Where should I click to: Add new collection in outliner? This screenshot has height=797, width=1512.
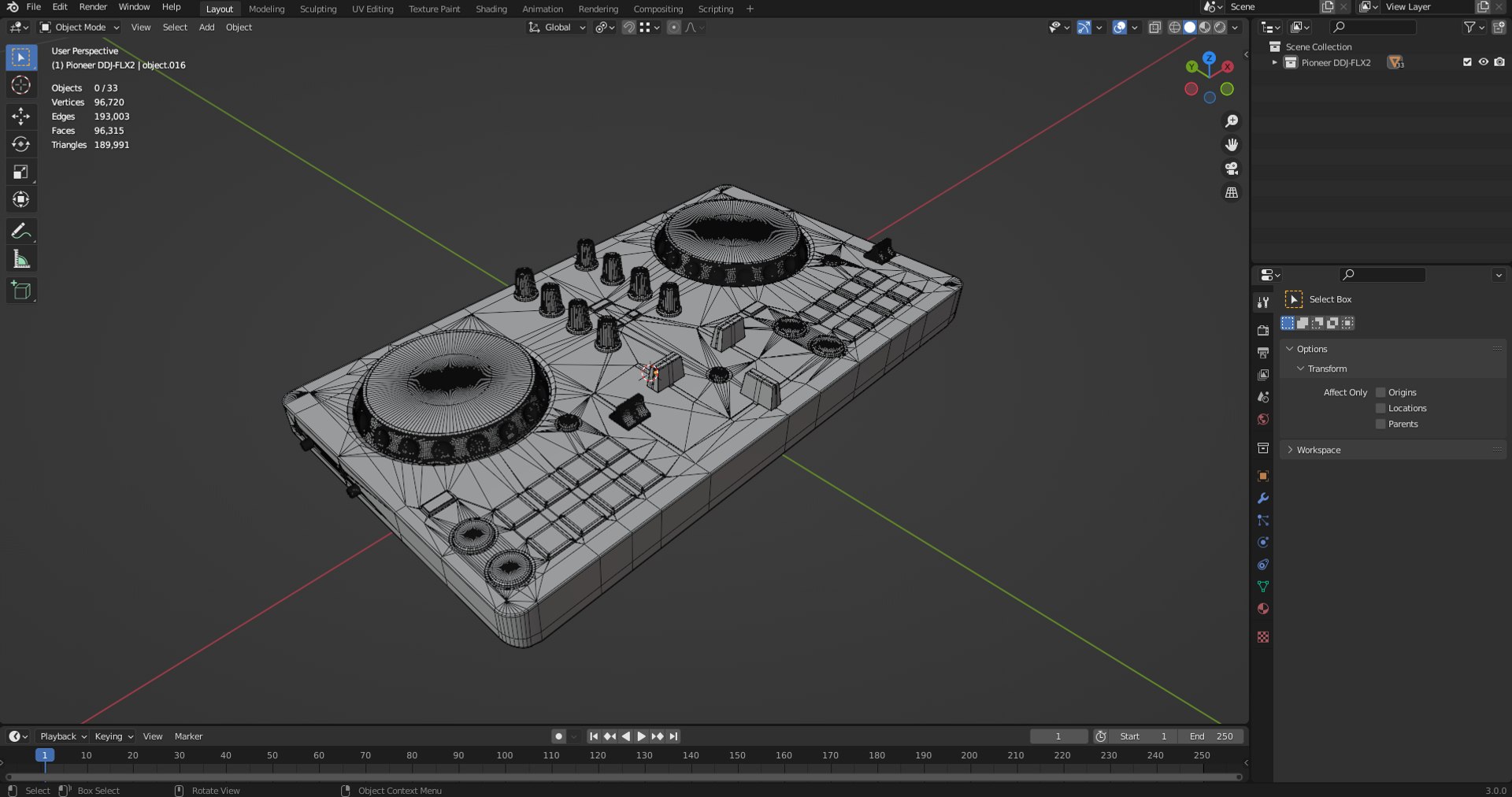coord(1499,28)
